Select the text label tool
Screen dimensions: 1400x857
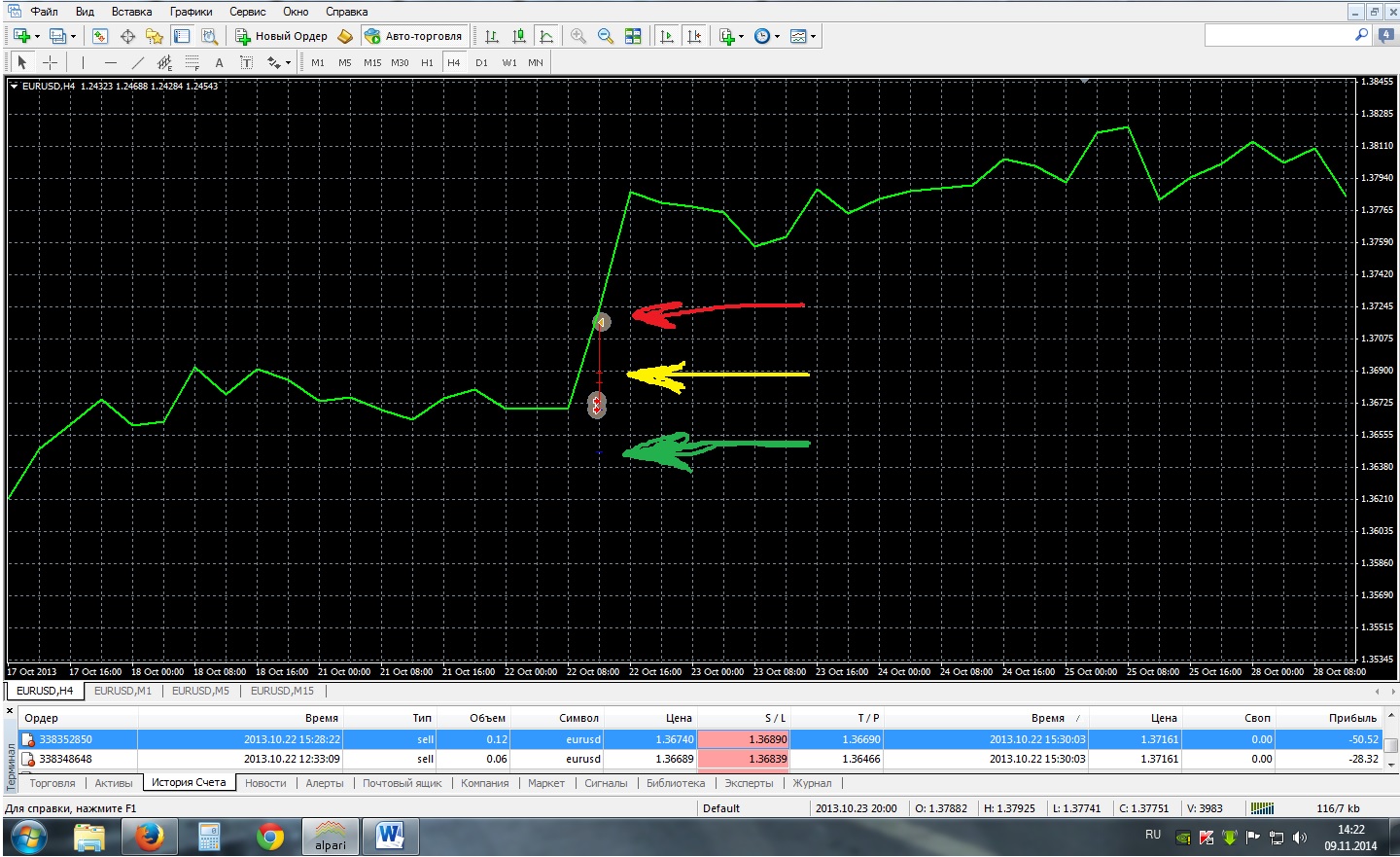pos(246,62)
